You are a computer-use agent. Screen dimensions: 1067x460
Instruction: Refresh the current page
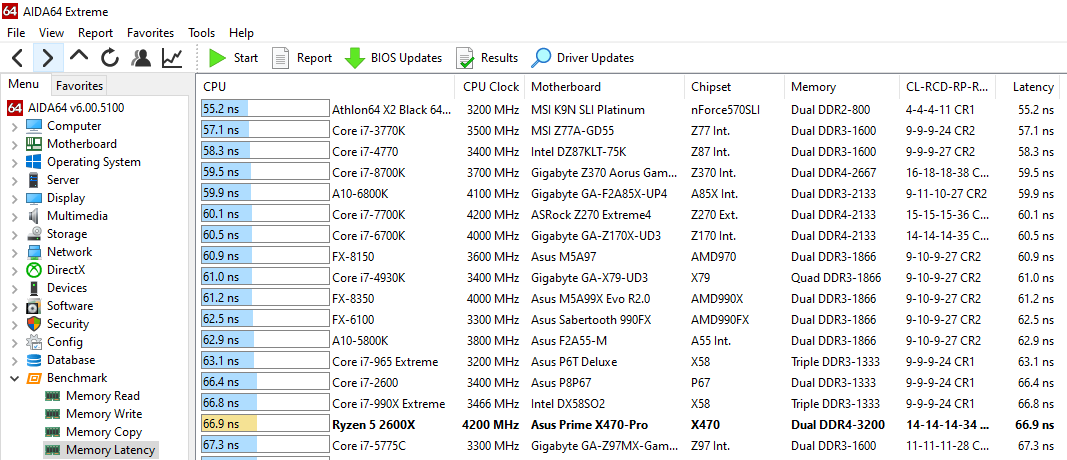pos(110,57)
